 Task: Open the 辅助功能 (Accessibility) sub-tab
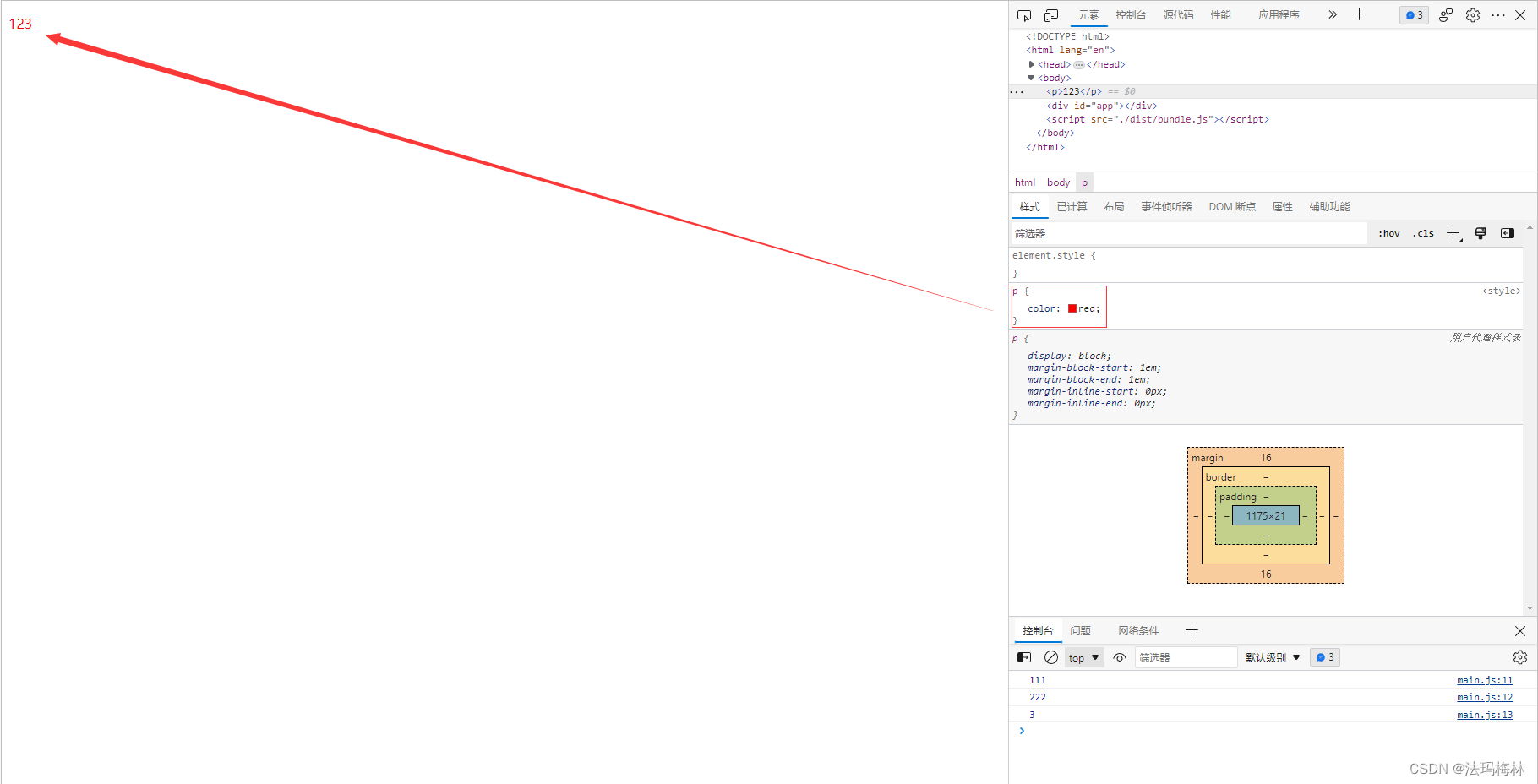[1329, 207]
